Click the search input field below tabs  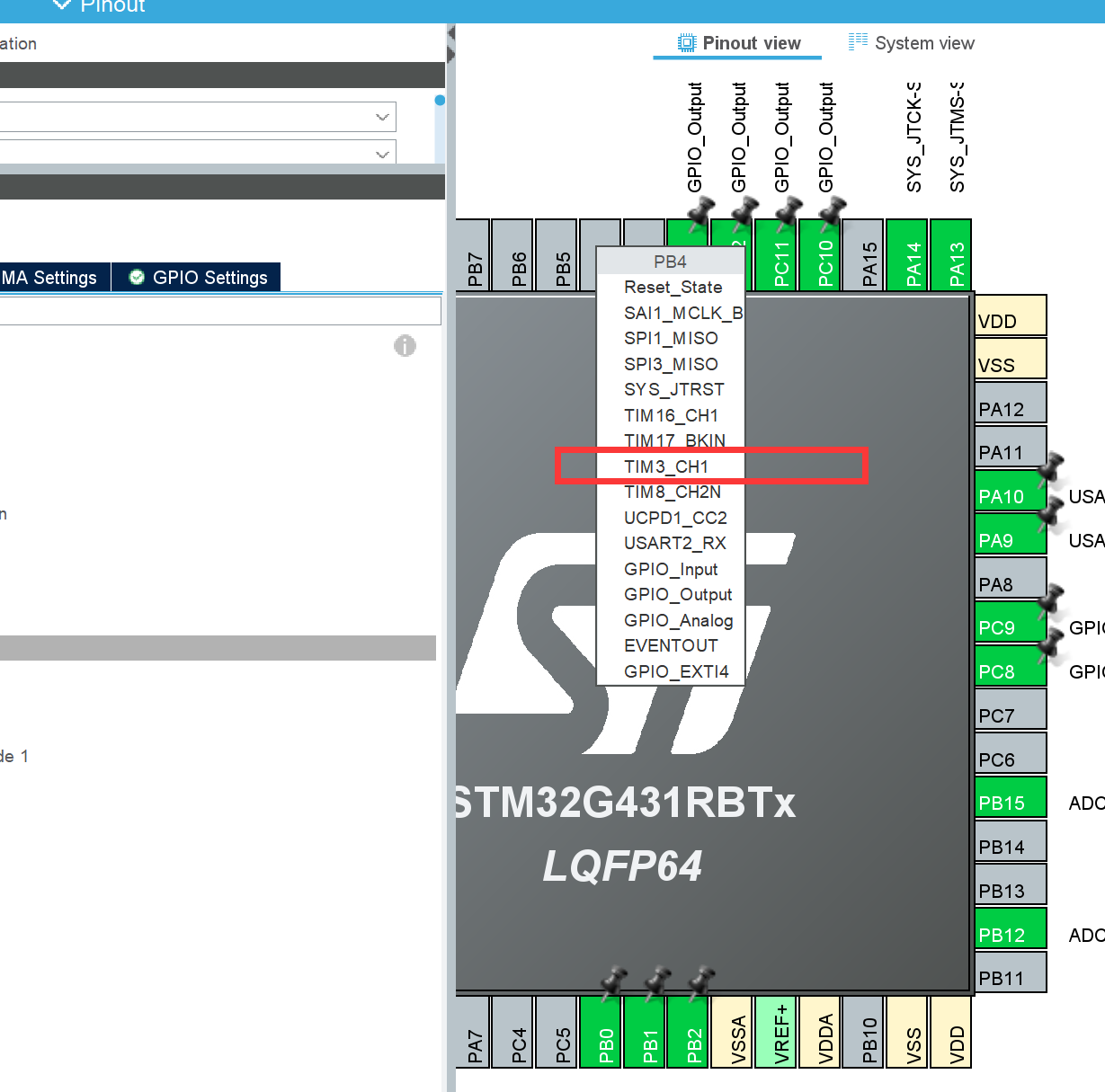[x=219, y=311]
